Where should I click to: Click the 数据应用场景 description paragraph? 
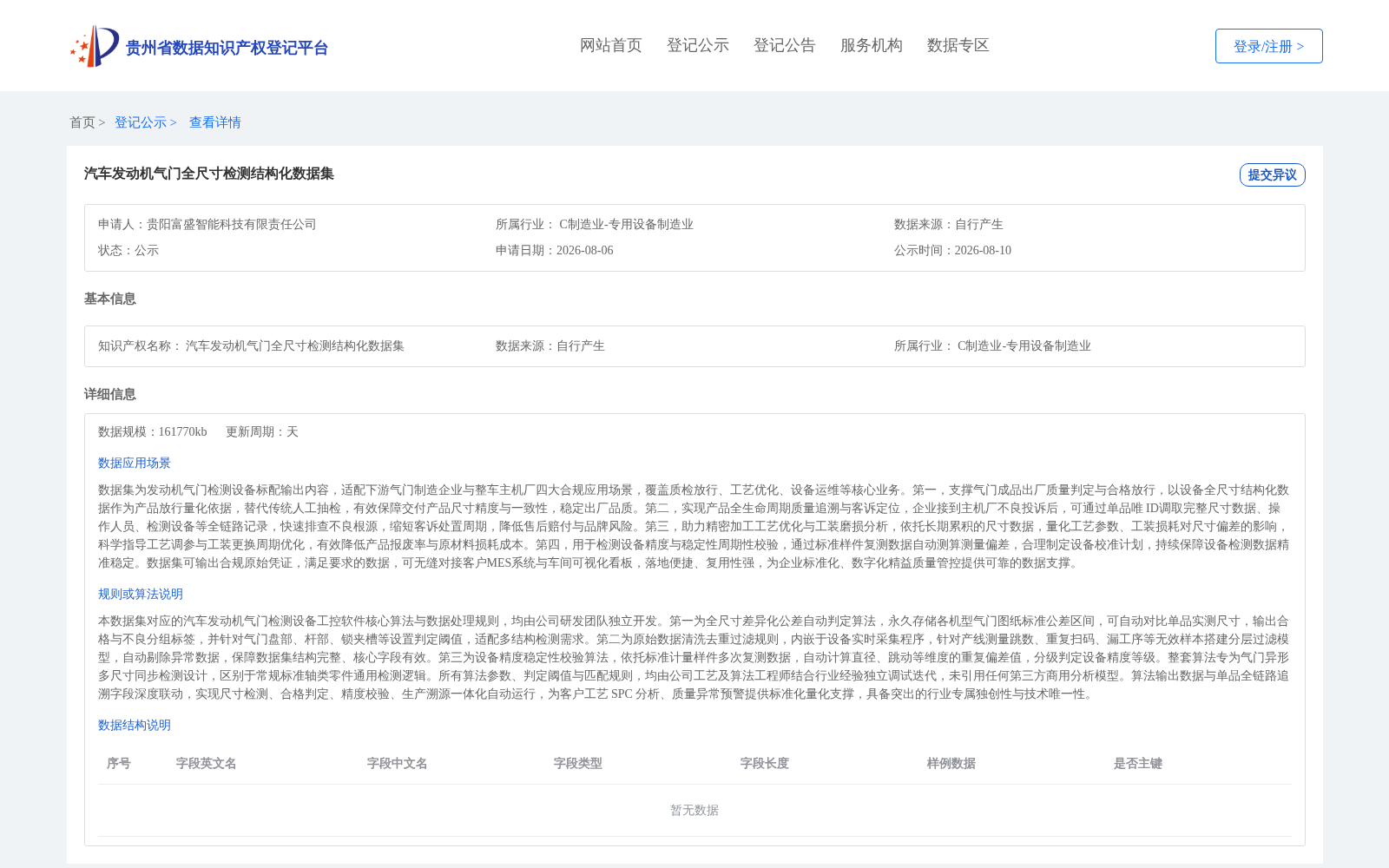694,526
